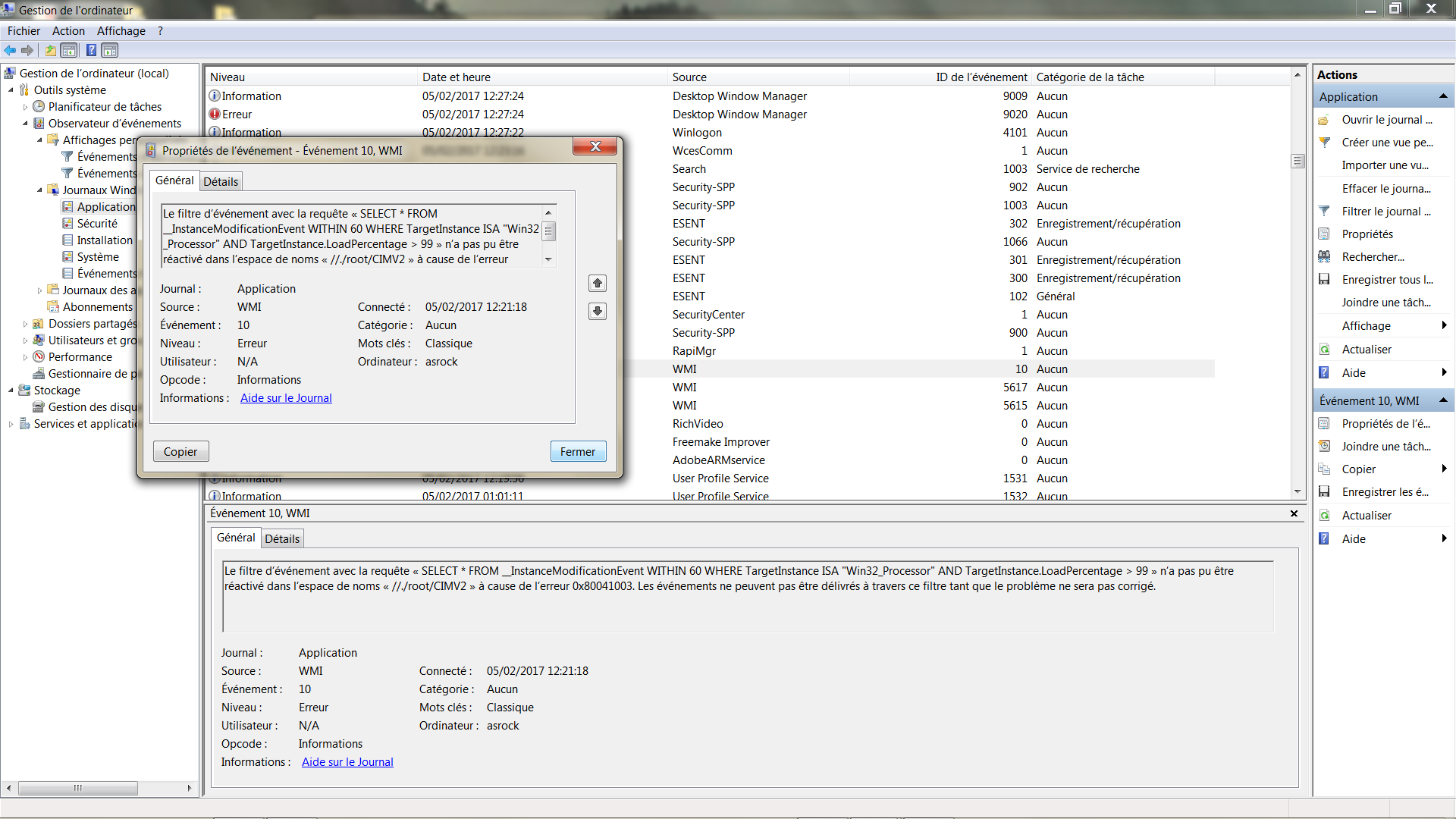The width and height of the screenshot is (1456, 819).
Task: Click the left pane horizontal scrollbar thumb
Action: point(77,788)
